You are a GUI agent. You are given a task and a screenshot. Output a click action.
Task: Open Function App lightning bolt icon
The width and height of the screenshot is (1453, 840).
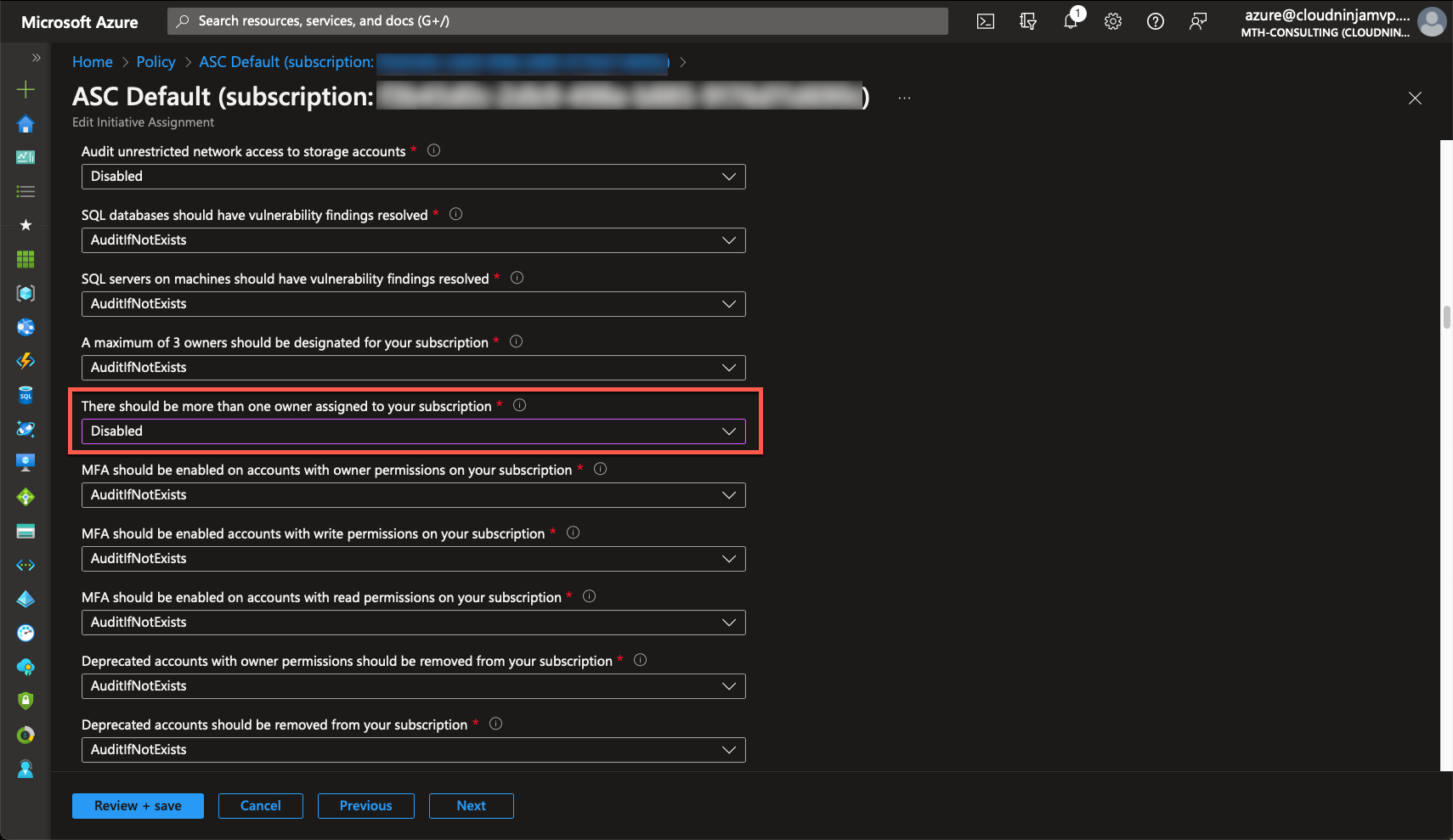tap(25, 361)
